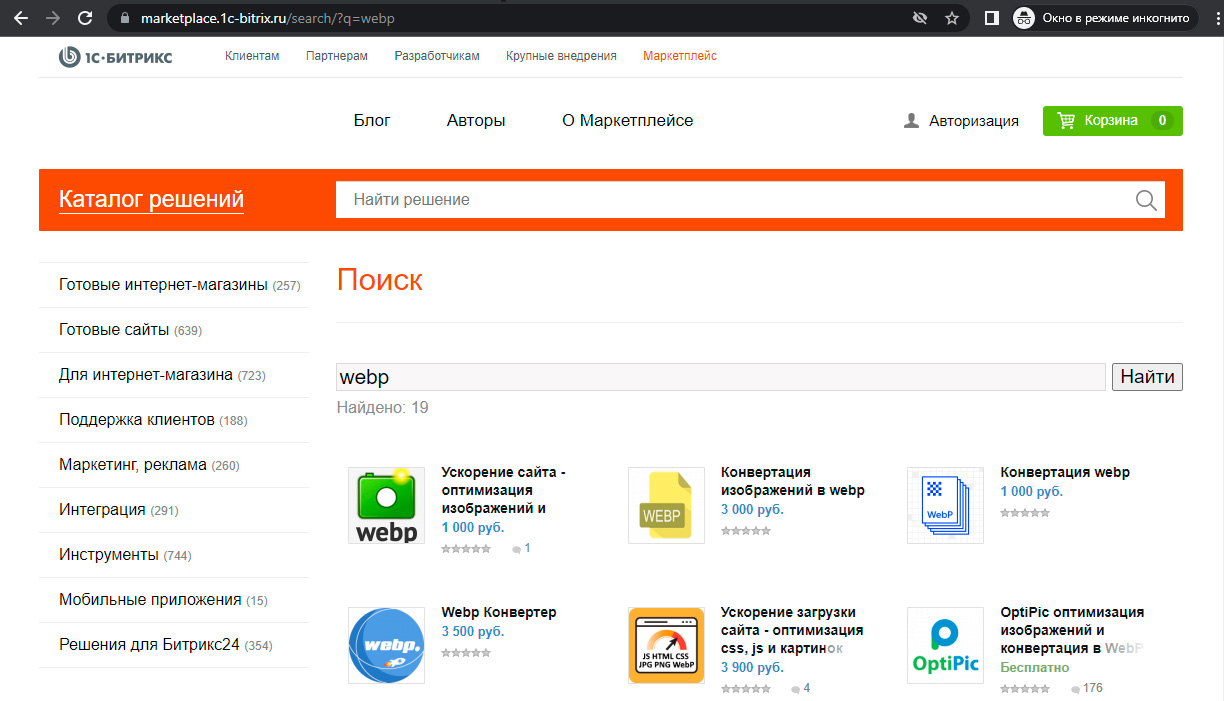Screen dimensions: 1224x701
Task: Click the magnifier icon in the Найти решение search bar
Action: coord(1146,200)
